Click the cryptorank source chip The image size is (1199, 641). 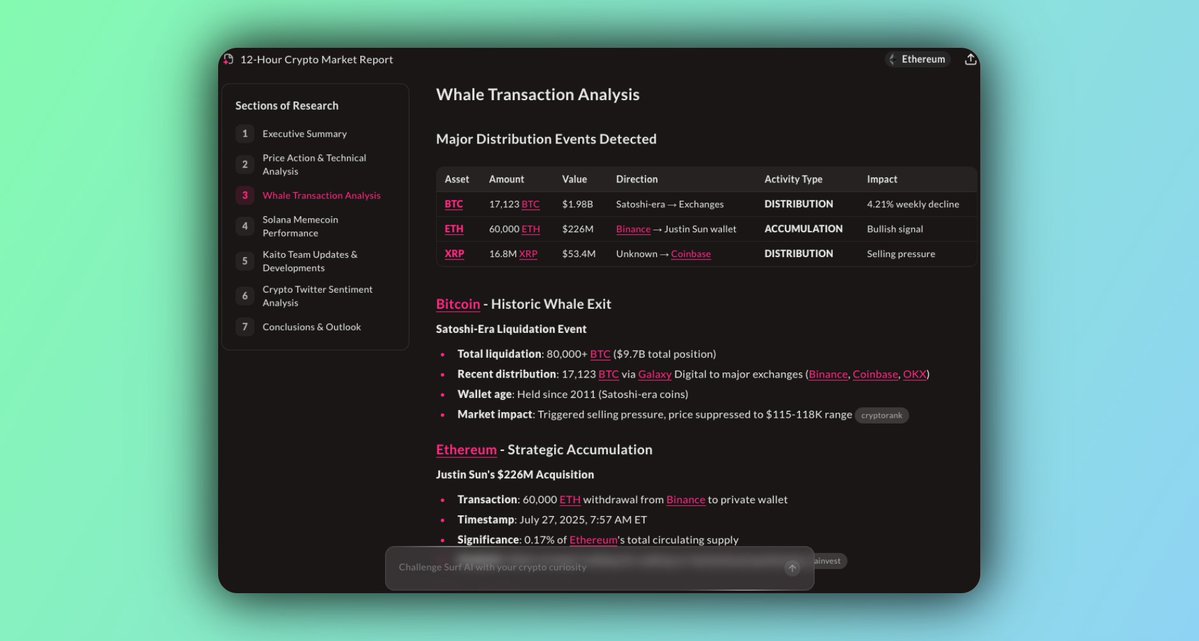tap(882, 415)
